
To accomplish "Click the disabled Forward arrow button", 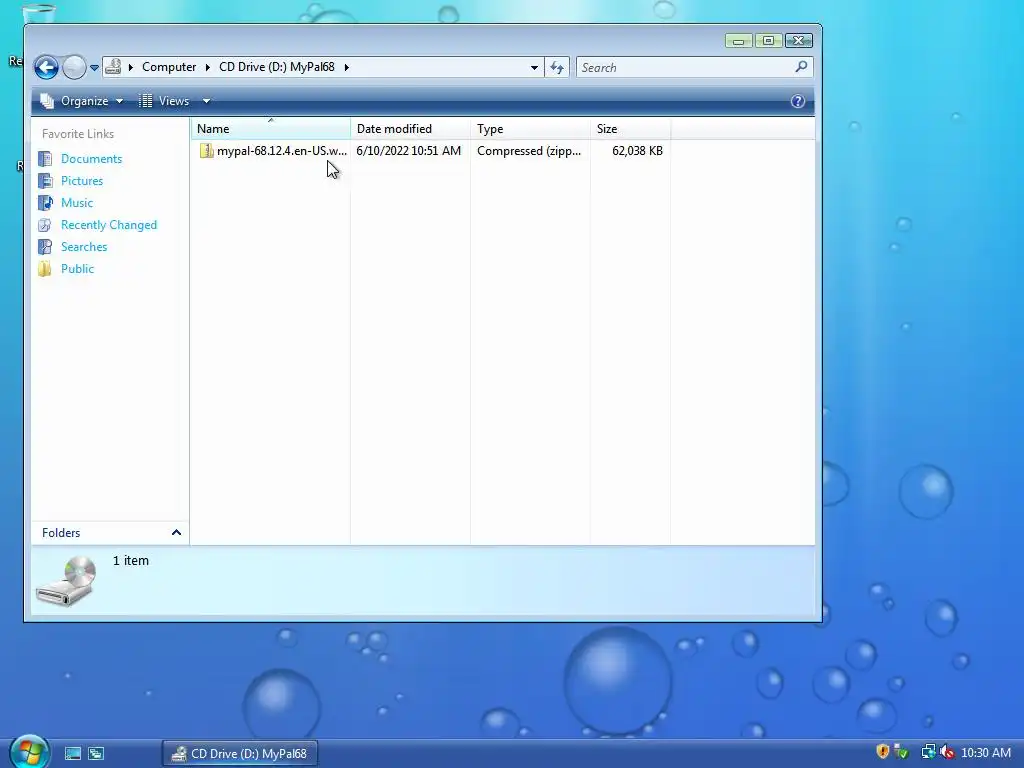I will tap(74, 67).
